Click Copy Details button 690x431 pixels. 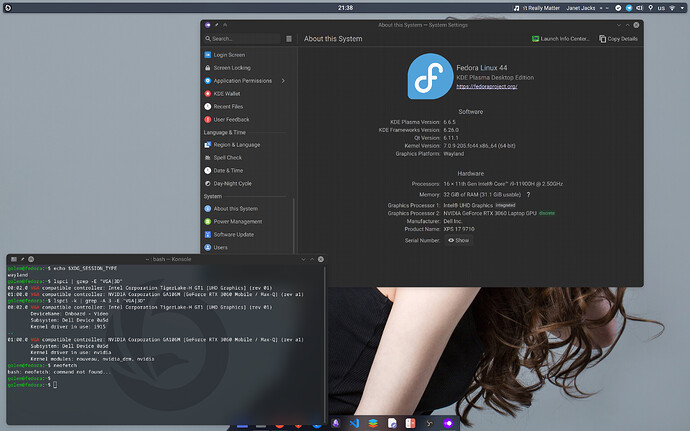618,39
